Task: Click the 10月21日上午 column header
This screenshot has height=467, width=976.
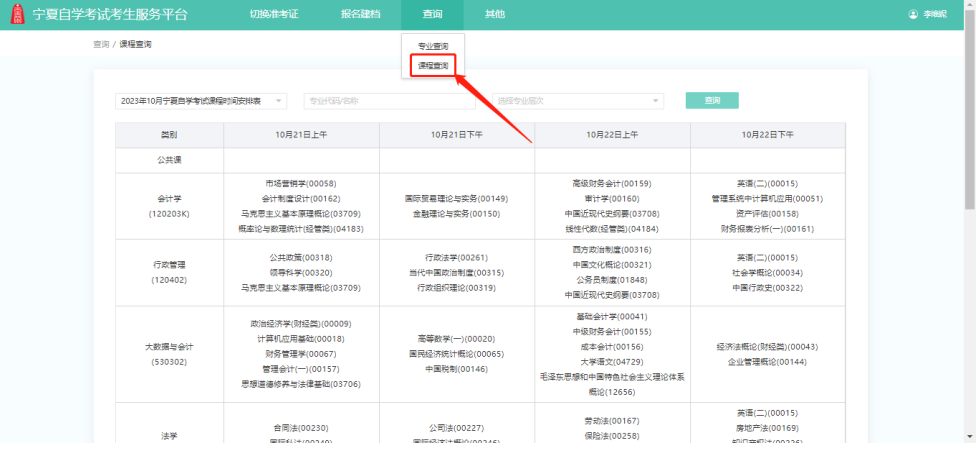Action: coord(301,134)
